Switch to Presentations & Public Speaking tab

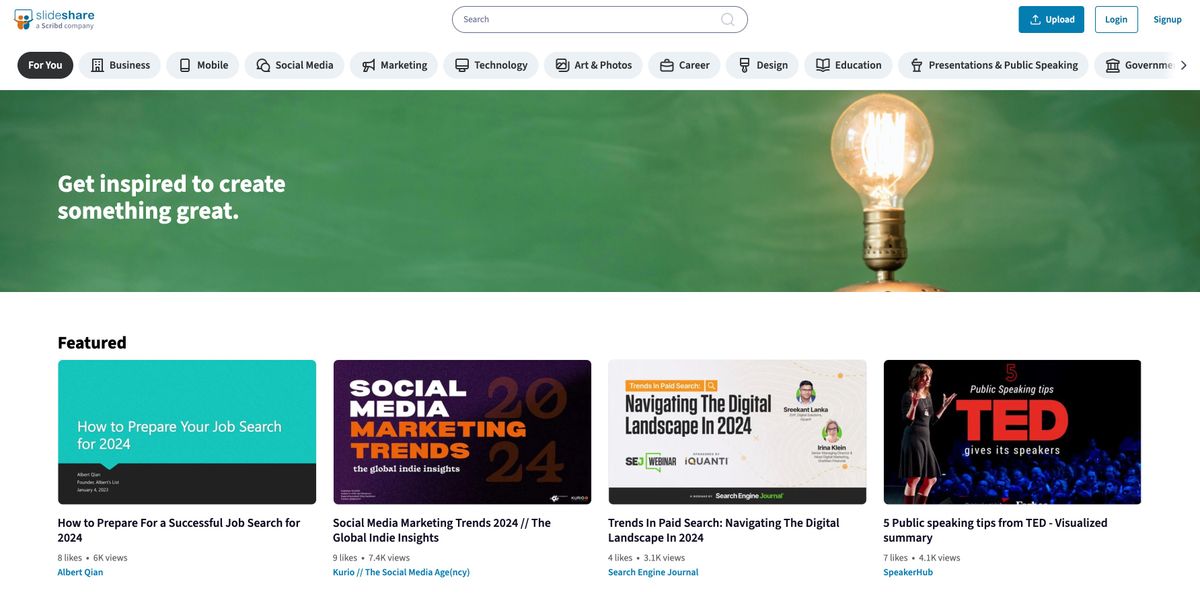tap(993, 65)
